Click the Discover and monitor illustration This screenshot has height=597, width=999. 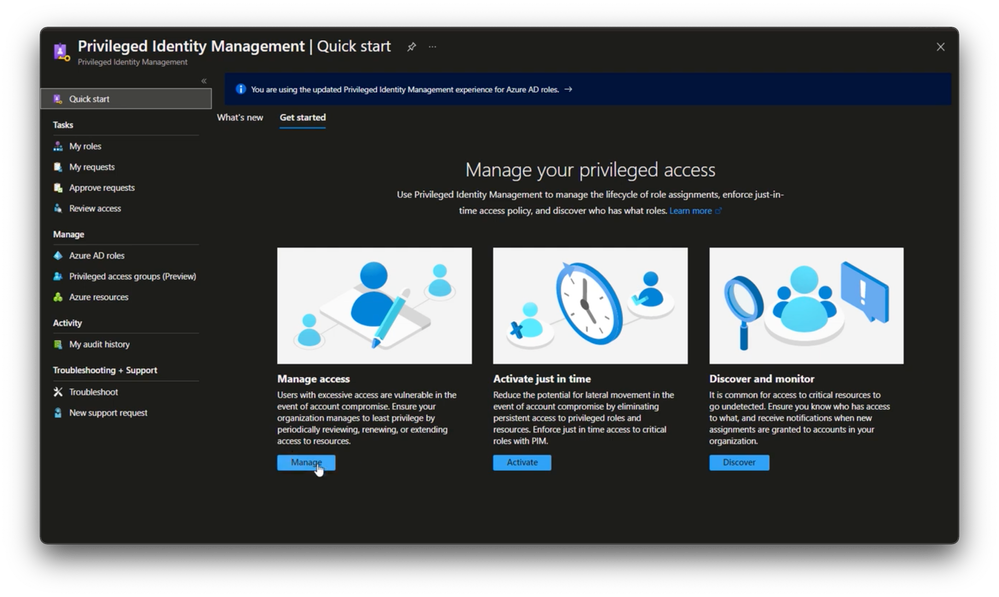(x=806, y=306)
